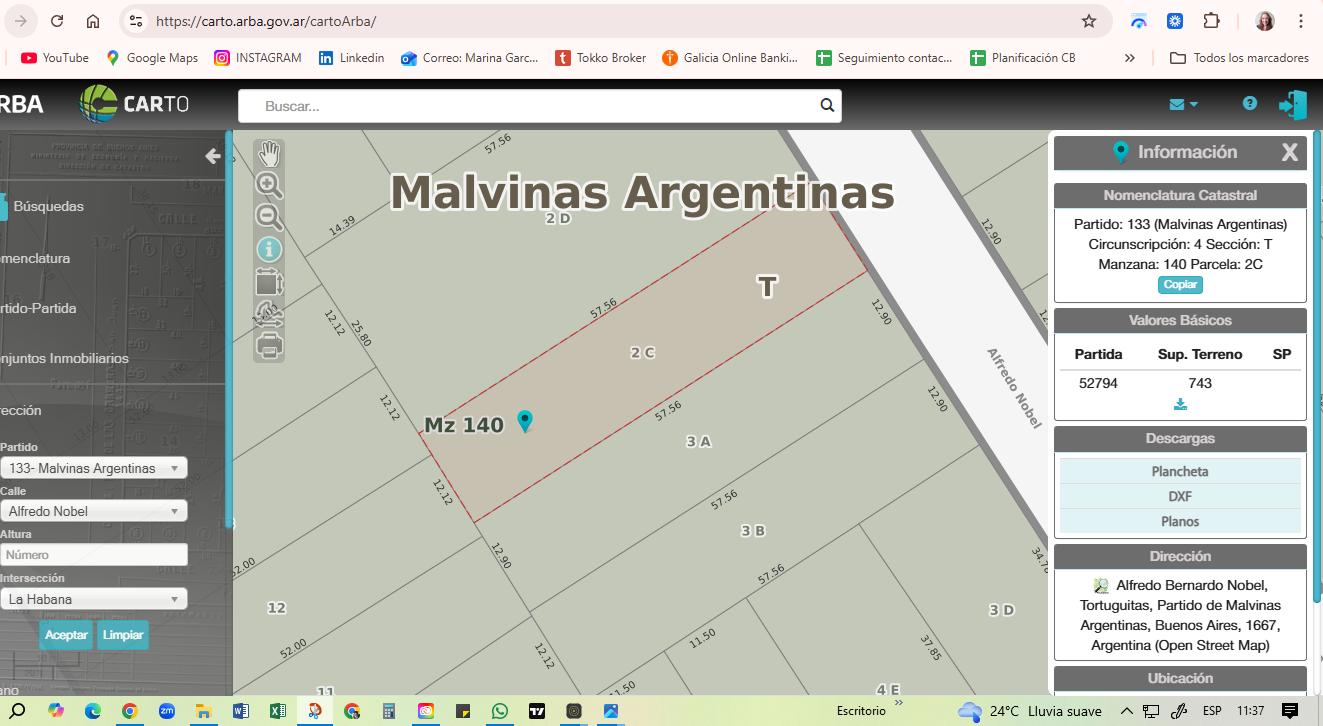Open WhatsApp from the taskbar
This screenshot has width=1323, height=726.
point(499,711)
